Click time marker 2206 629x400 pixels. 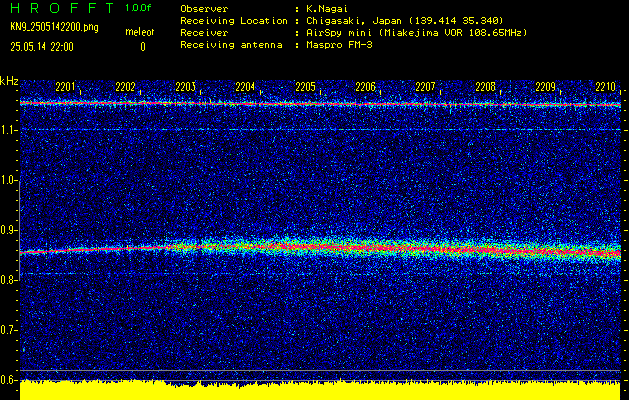[365, 87]
